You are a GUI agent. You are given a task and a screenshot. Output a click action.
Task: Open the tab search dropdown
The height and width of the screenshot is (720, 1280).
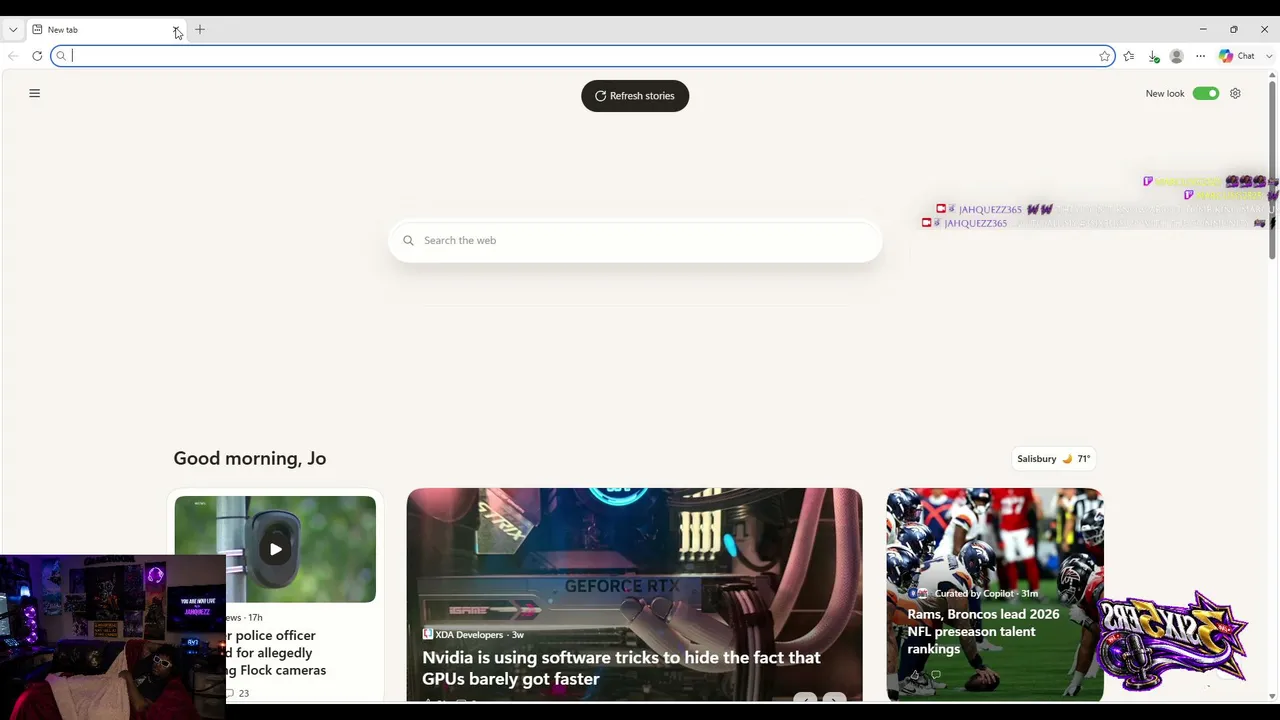13,30
